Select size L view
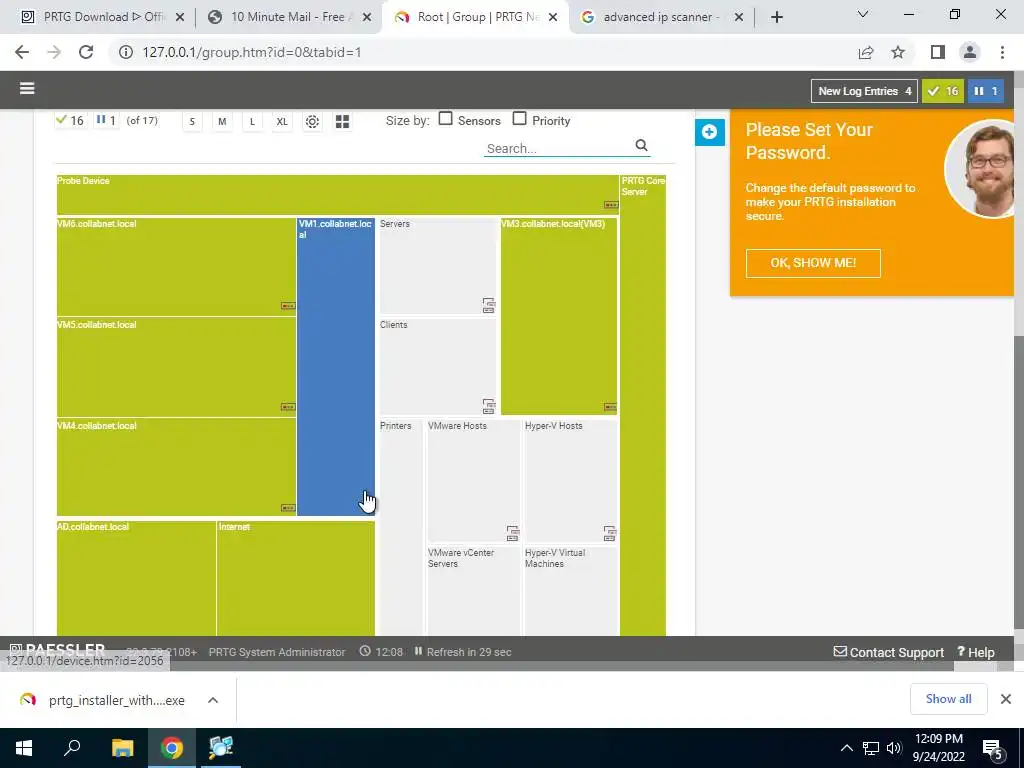The width and height of the screenshot is (1024, 768). pos(252,121)
